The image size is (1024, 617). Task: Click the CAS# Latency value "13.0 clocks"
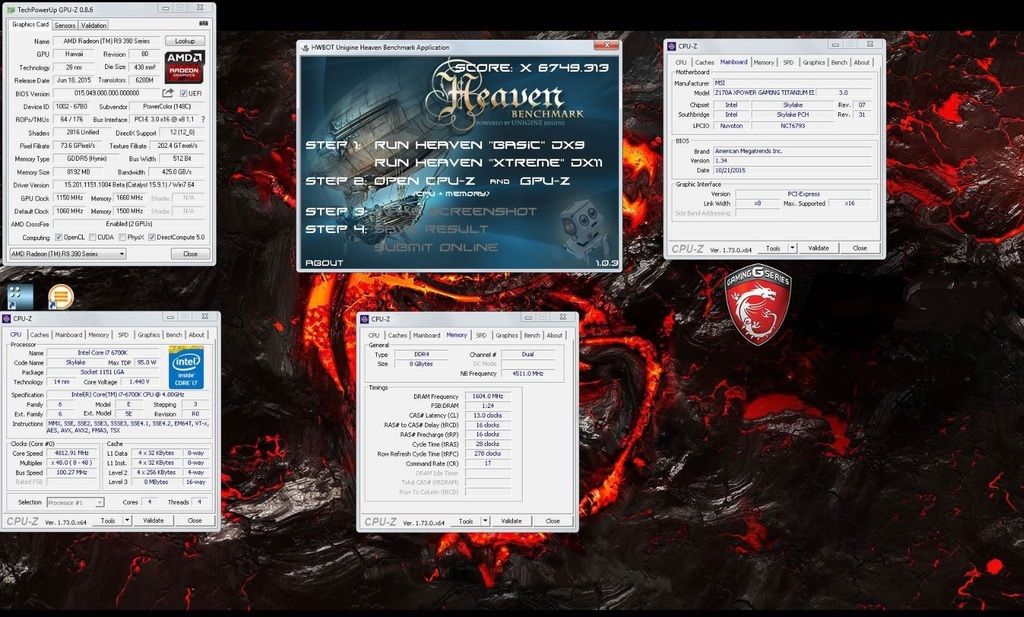pos(487,415)
